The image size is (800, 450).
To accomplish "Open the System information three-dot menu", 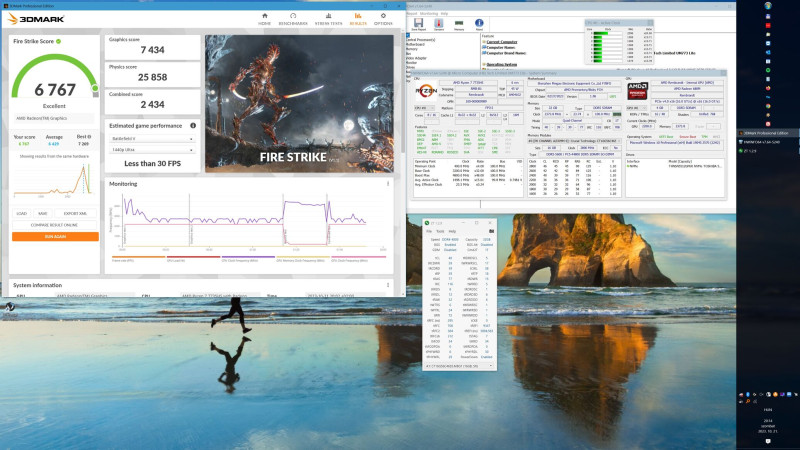I will (x=388, y=285).
